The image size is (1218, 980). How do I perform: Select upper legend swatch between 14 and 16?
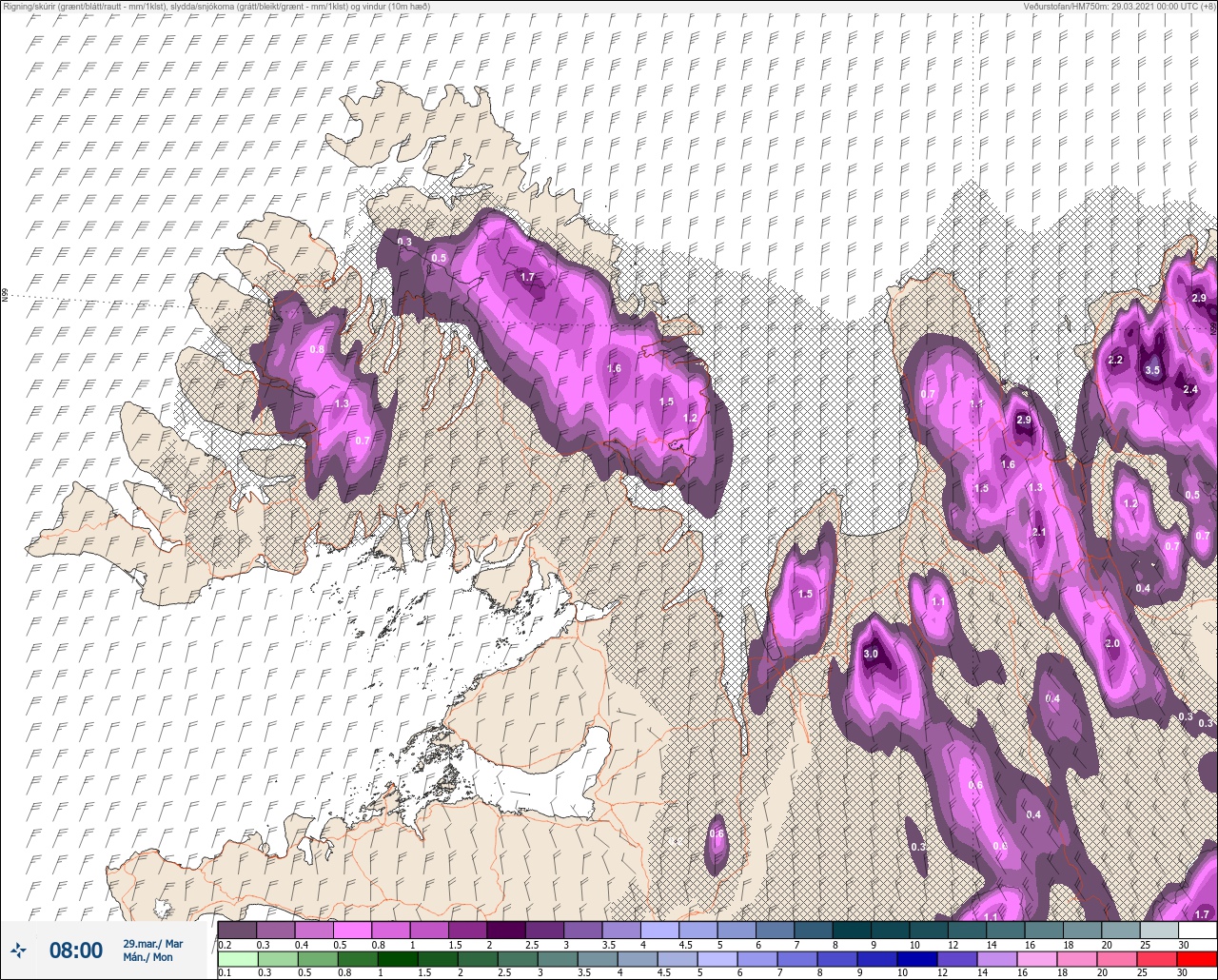tap(1006, 930)
